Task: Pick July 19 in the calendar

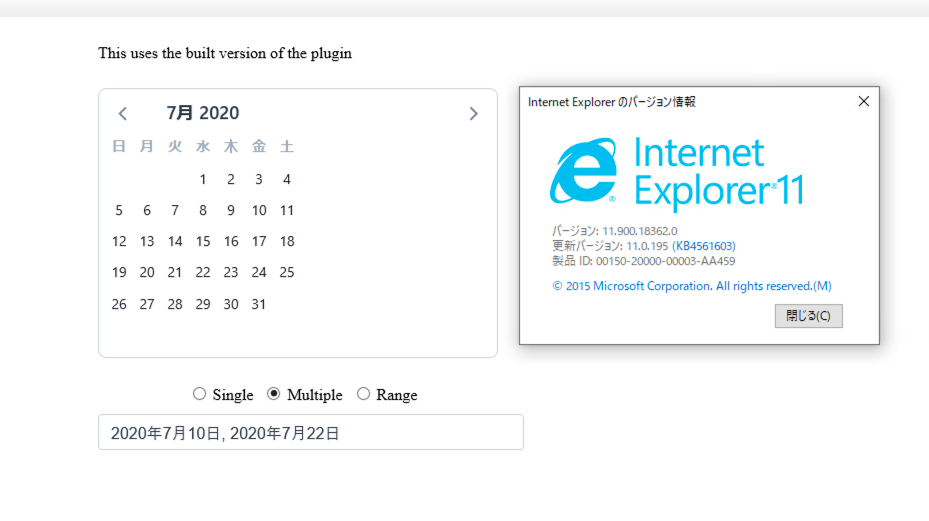Action: [119, 272]
